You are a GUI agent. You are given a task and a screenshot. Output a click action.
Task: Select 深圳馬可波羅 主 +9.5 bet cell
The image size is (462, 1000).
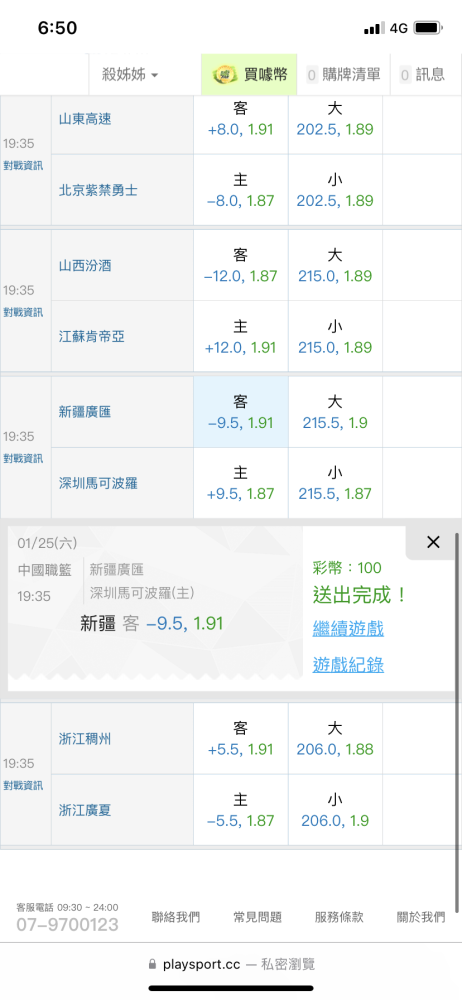tap(241, 483)
